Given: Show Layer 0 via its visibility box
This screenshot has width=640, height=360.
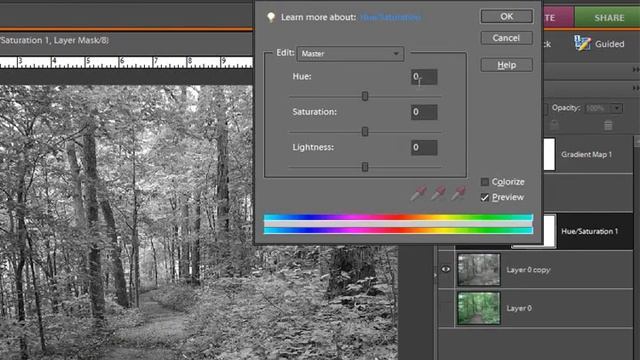Looking at the screenshot, I should pyautogui.click(x=445, y=308).
